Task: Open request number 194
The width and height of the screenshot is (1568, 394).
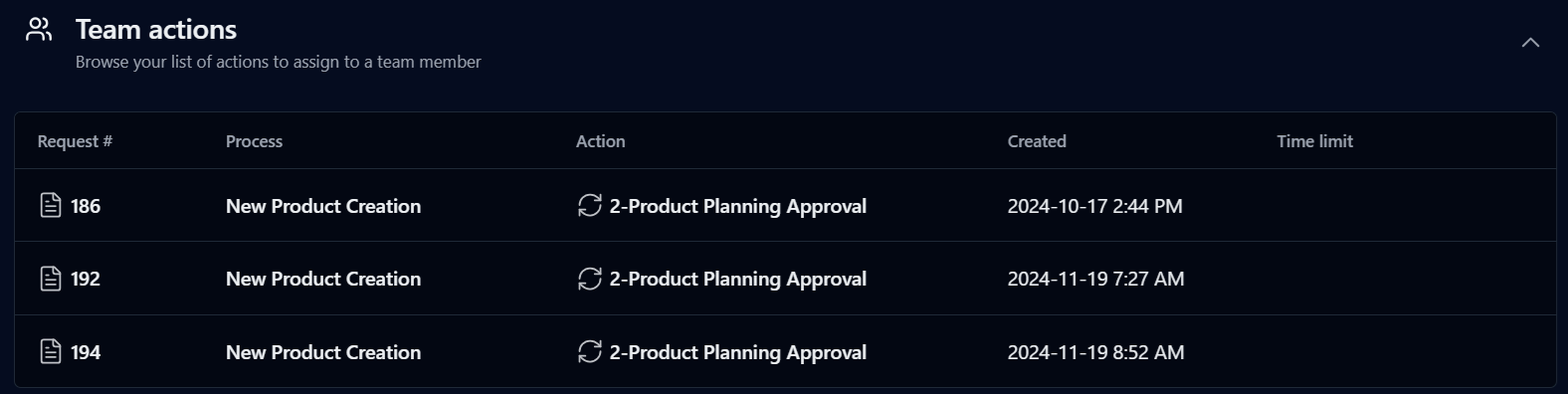Action: pos(86,352)
